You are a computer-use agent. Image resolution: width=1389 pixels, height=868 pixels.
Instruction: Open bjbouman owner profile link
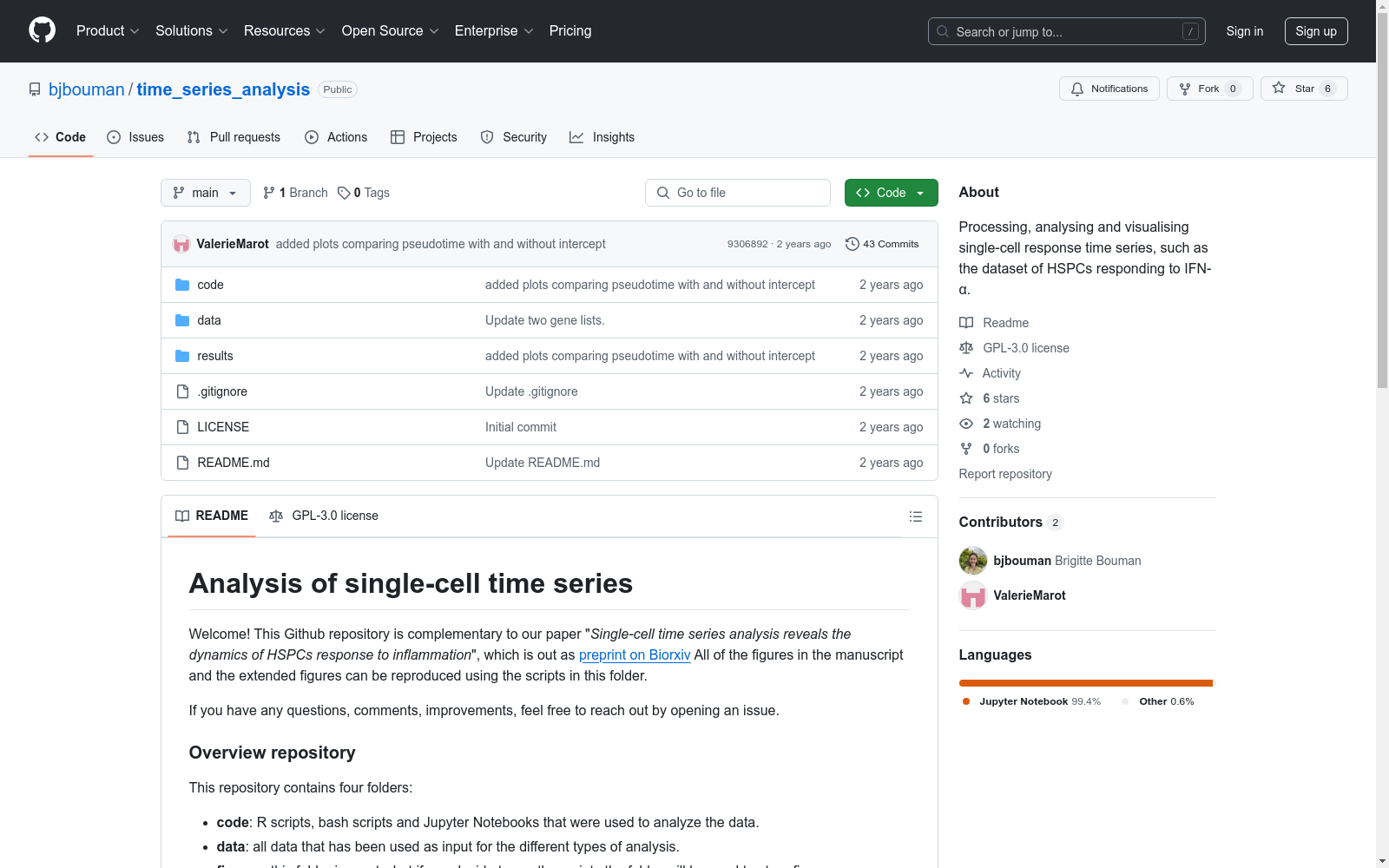pos(87,89)
